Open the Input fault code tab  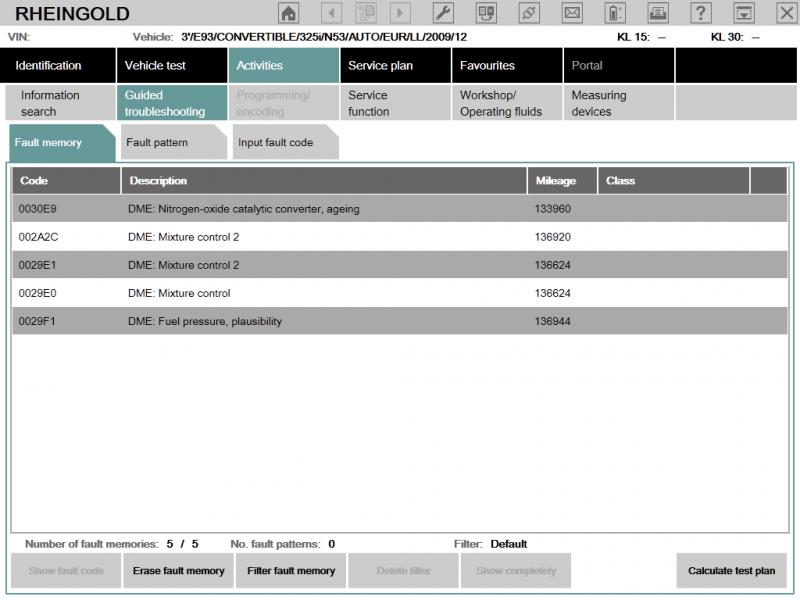pos(283,143)
